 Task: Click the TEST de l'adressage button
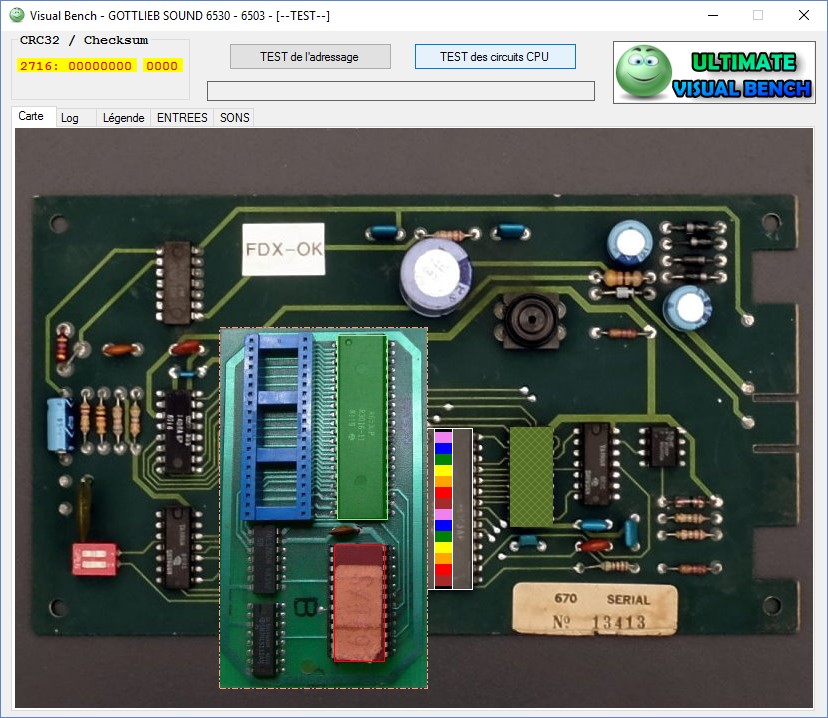pyautogui.click(x=310, y=56)
